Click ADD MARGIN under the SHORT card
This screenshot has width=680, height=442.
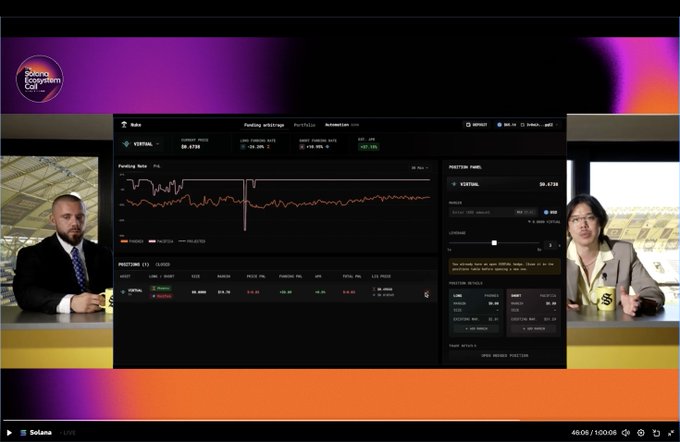tap(533, 329)
